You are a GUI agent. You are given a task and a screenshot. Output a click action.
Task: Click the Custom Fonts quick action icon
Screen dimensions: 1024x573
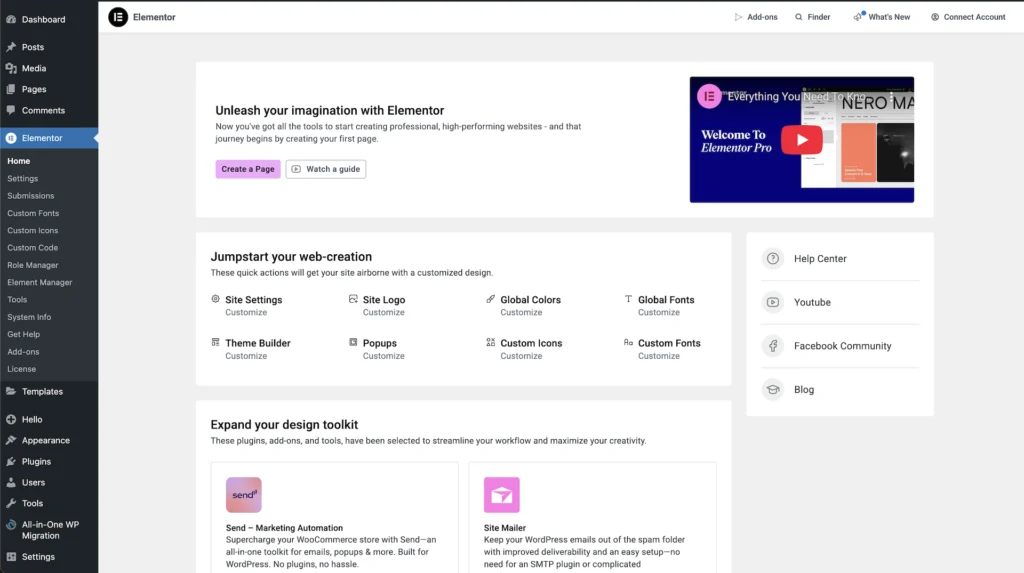click(x=628, y=342)
